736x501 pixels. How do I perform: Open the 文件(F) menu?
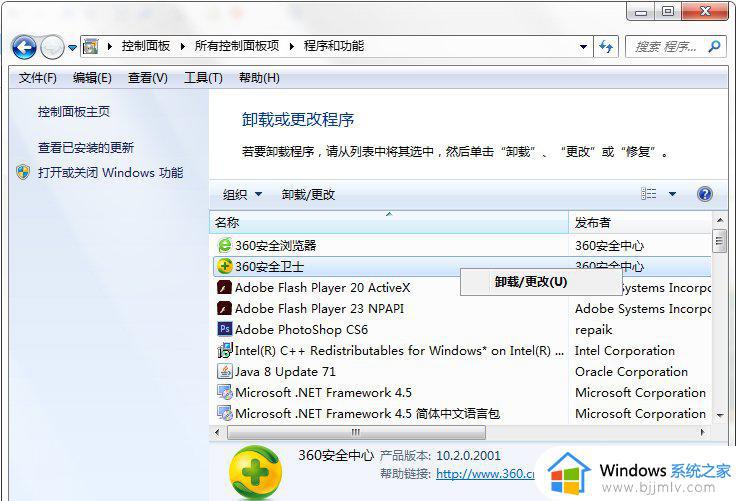(38, 77)
